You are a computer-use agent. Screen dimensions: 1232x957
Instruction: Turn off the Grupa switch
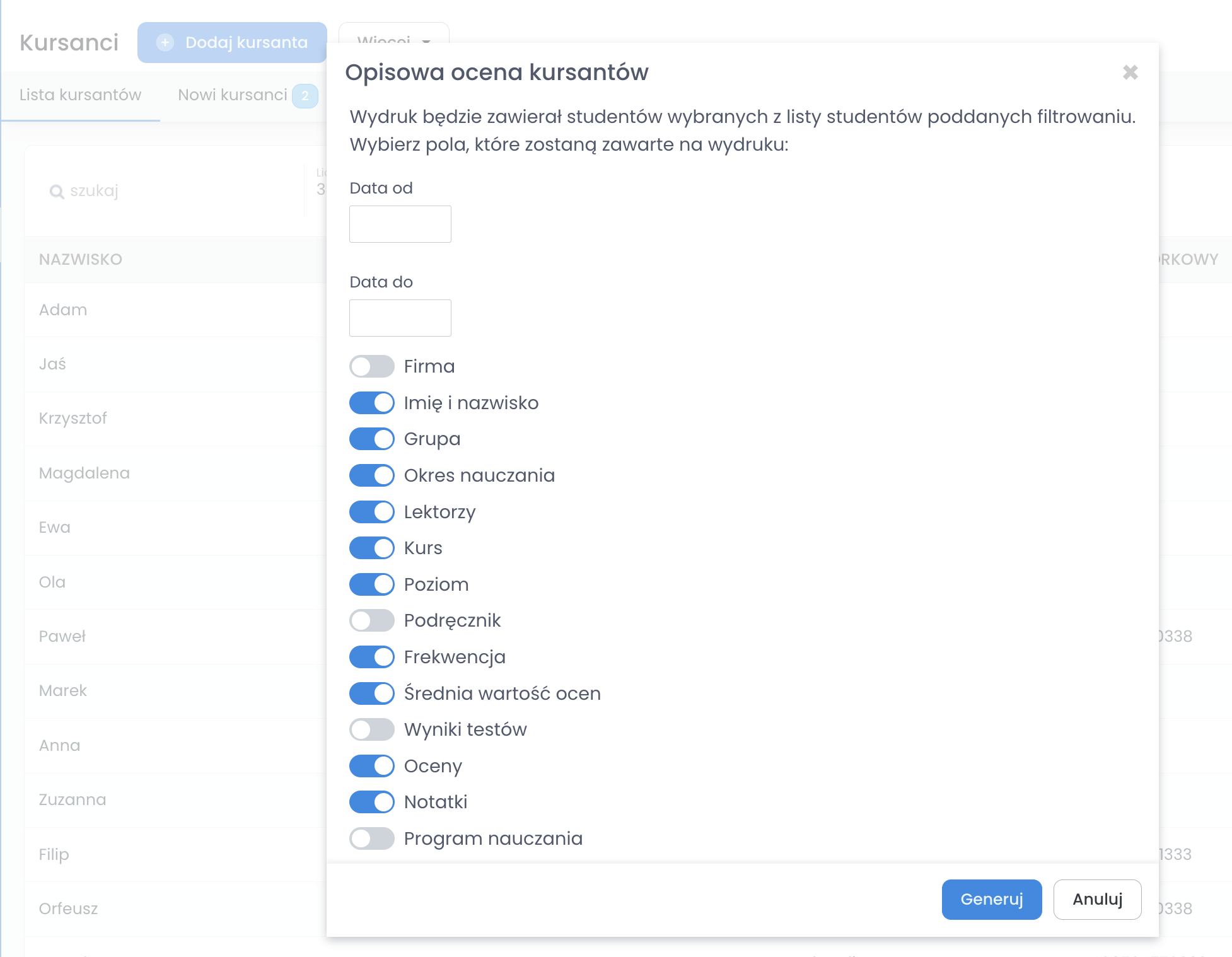[372, 439]
